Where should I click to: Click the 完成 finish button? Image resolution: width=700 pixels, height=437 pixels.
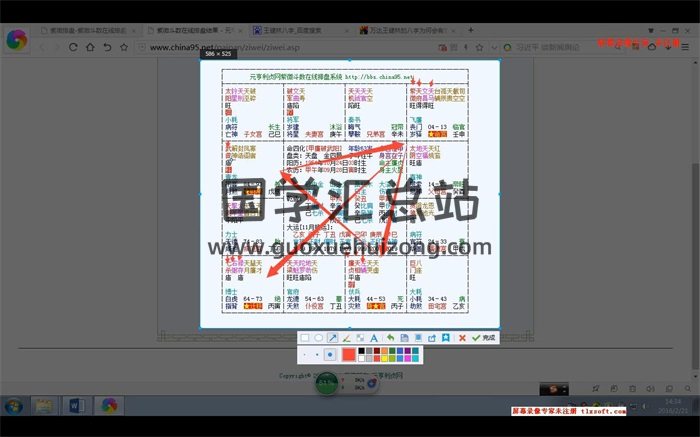484,338
